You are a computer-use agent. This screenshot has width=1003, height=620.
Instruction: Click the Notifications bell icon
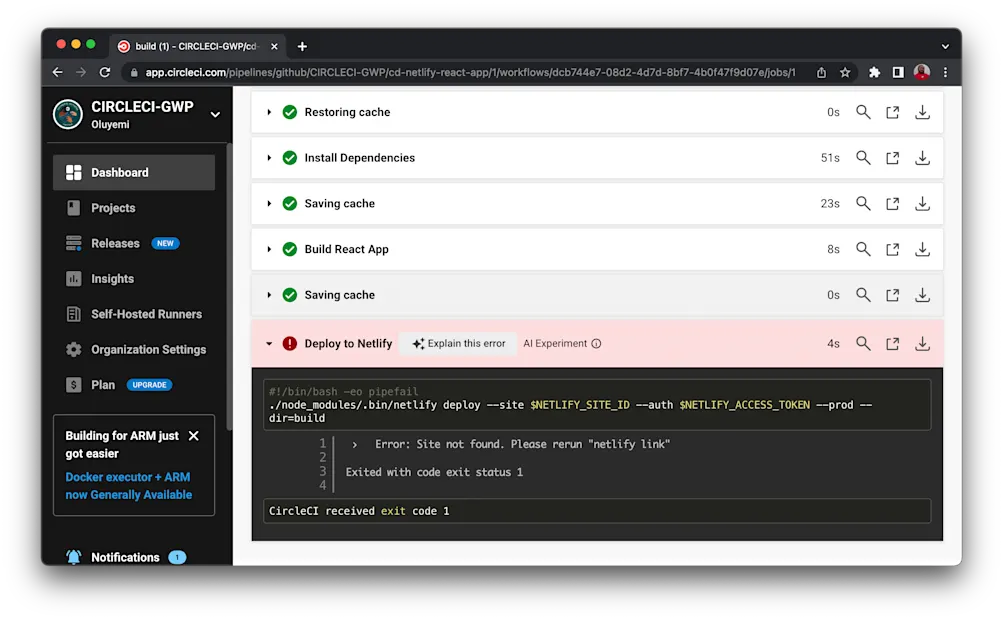[73, 557]
